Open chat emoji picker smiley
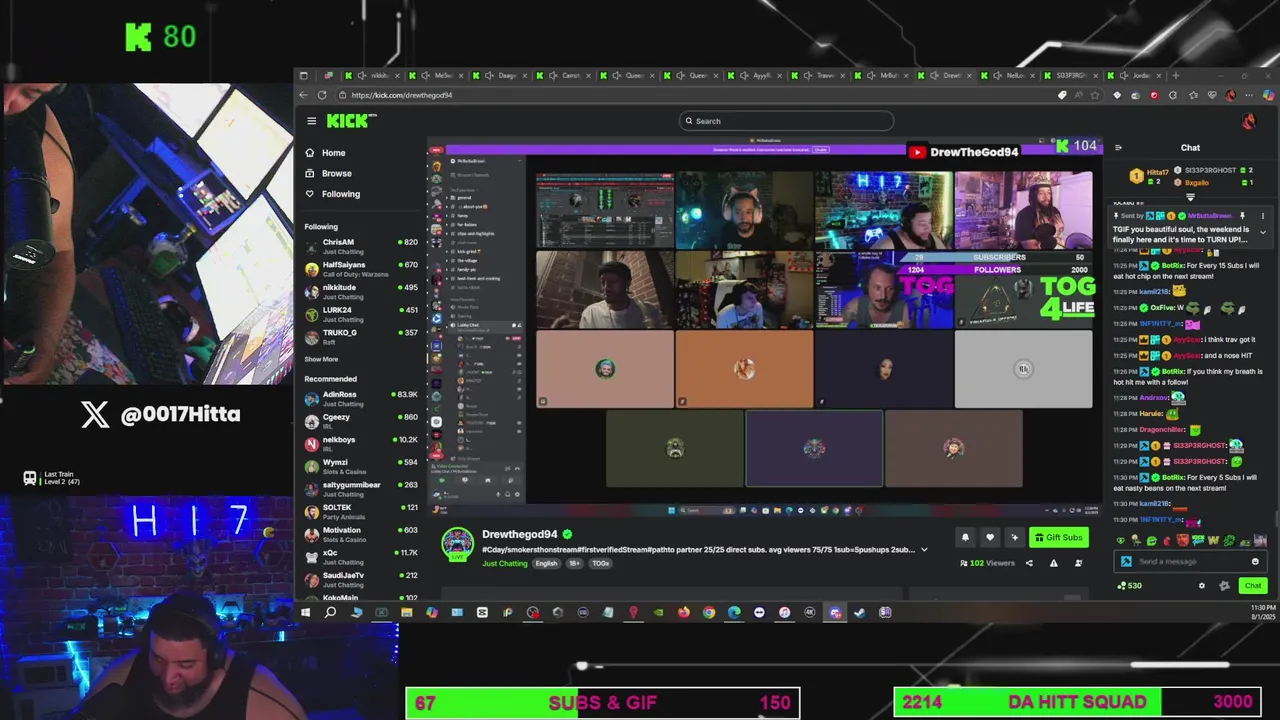Viewport: 1280px width, 720px height. pyautogui.click(x=1255, y=561)
